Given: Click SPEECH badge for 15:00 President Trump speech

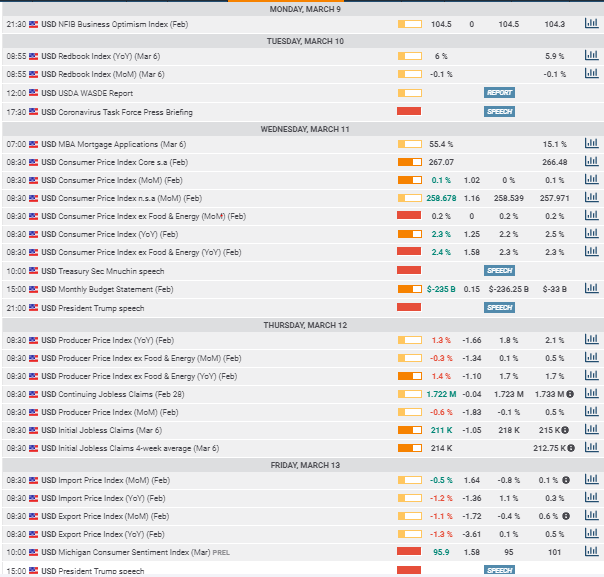Looking at the screenshot, I should pos(499,570).
